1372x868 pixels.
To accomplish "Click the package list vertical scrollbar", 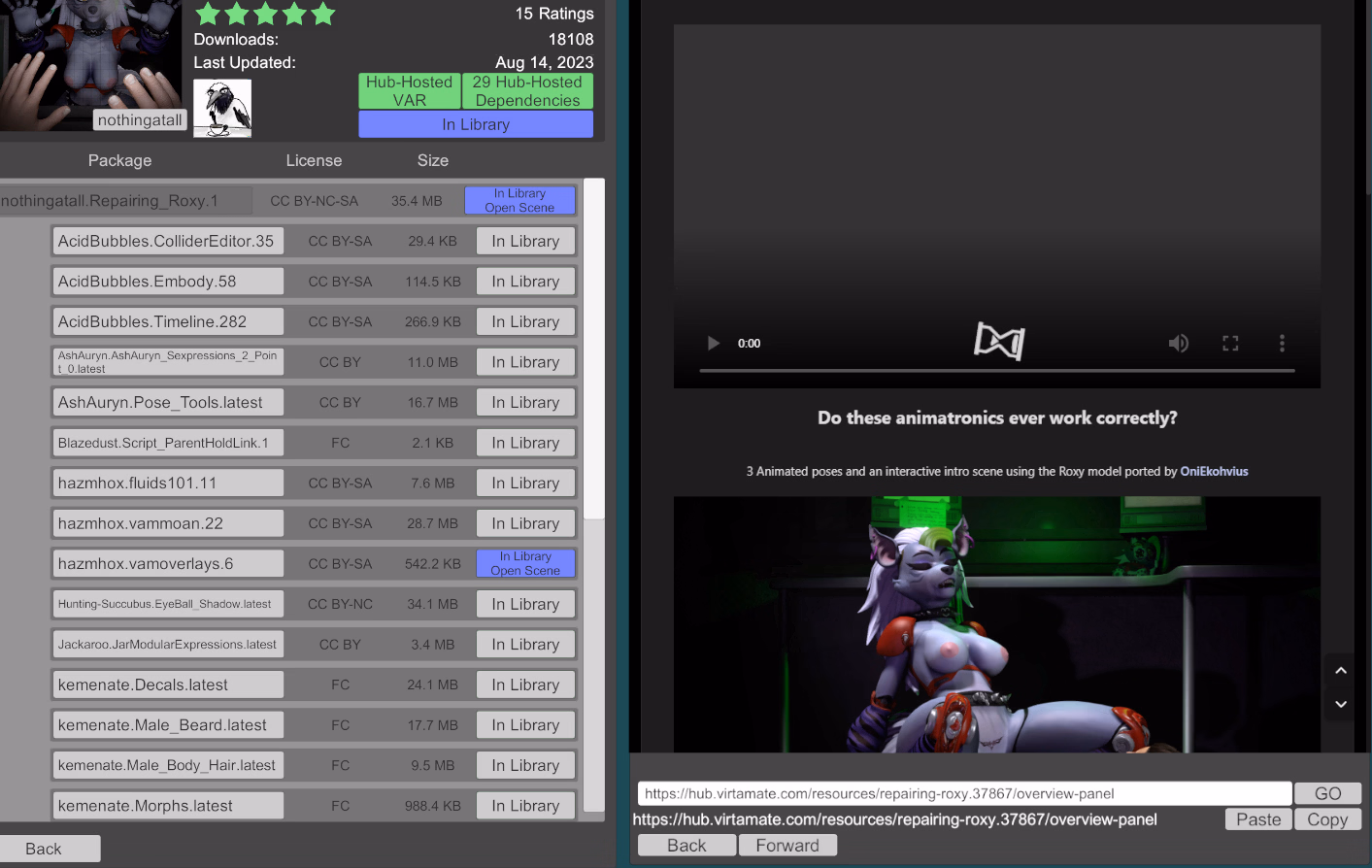I will [594, 350].
